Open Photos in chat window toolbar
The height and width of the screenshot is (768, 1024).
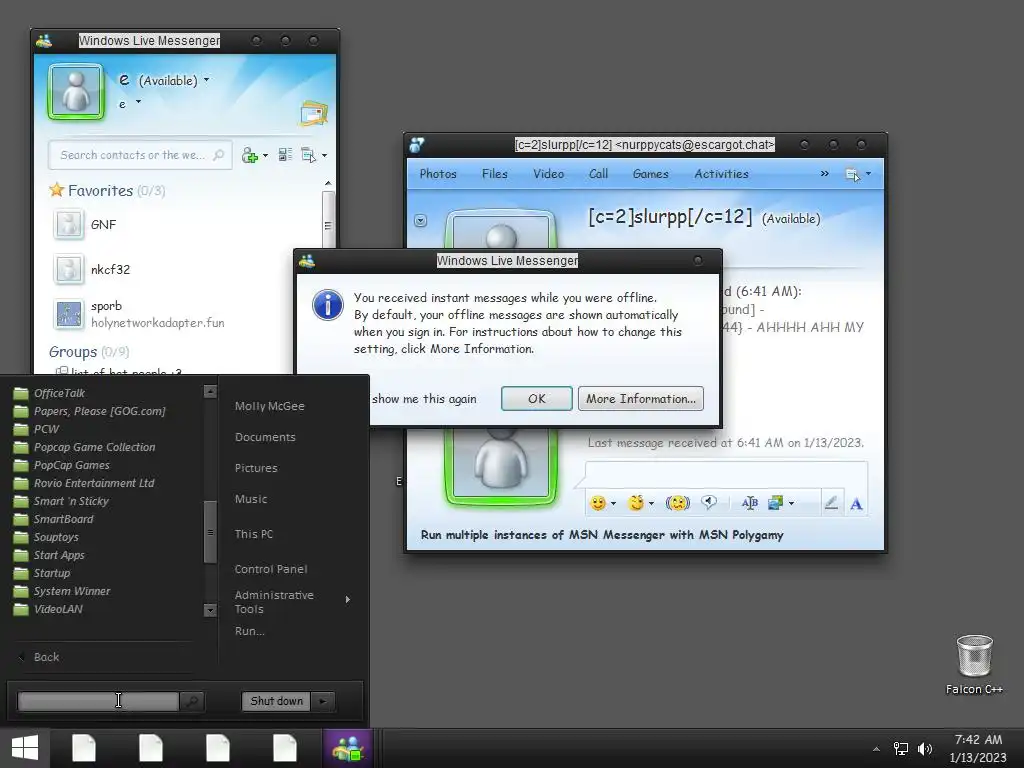(x=438, y=174)
